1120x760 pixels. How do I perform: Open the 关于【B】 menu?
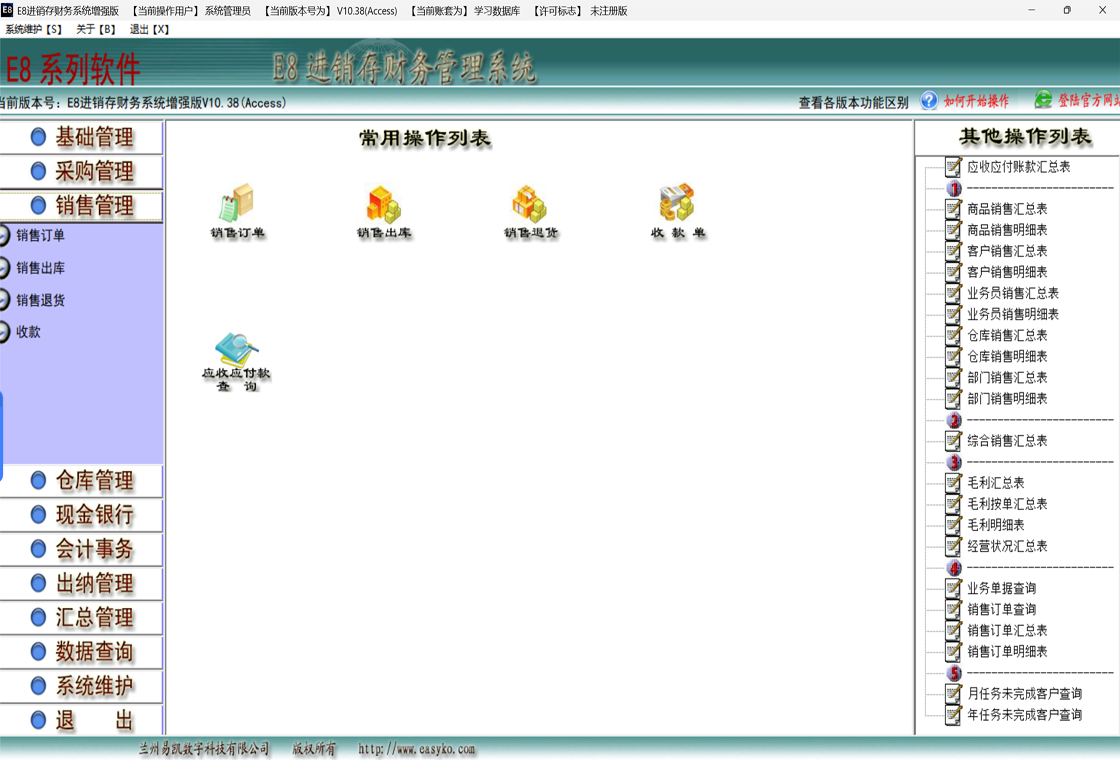pyautogui.click(x=97, y=30)
